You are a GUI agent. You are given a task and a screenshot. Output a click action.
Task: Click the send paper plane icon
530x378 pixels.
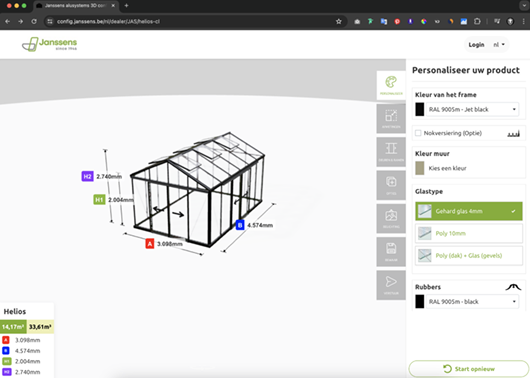click(391, 285)
